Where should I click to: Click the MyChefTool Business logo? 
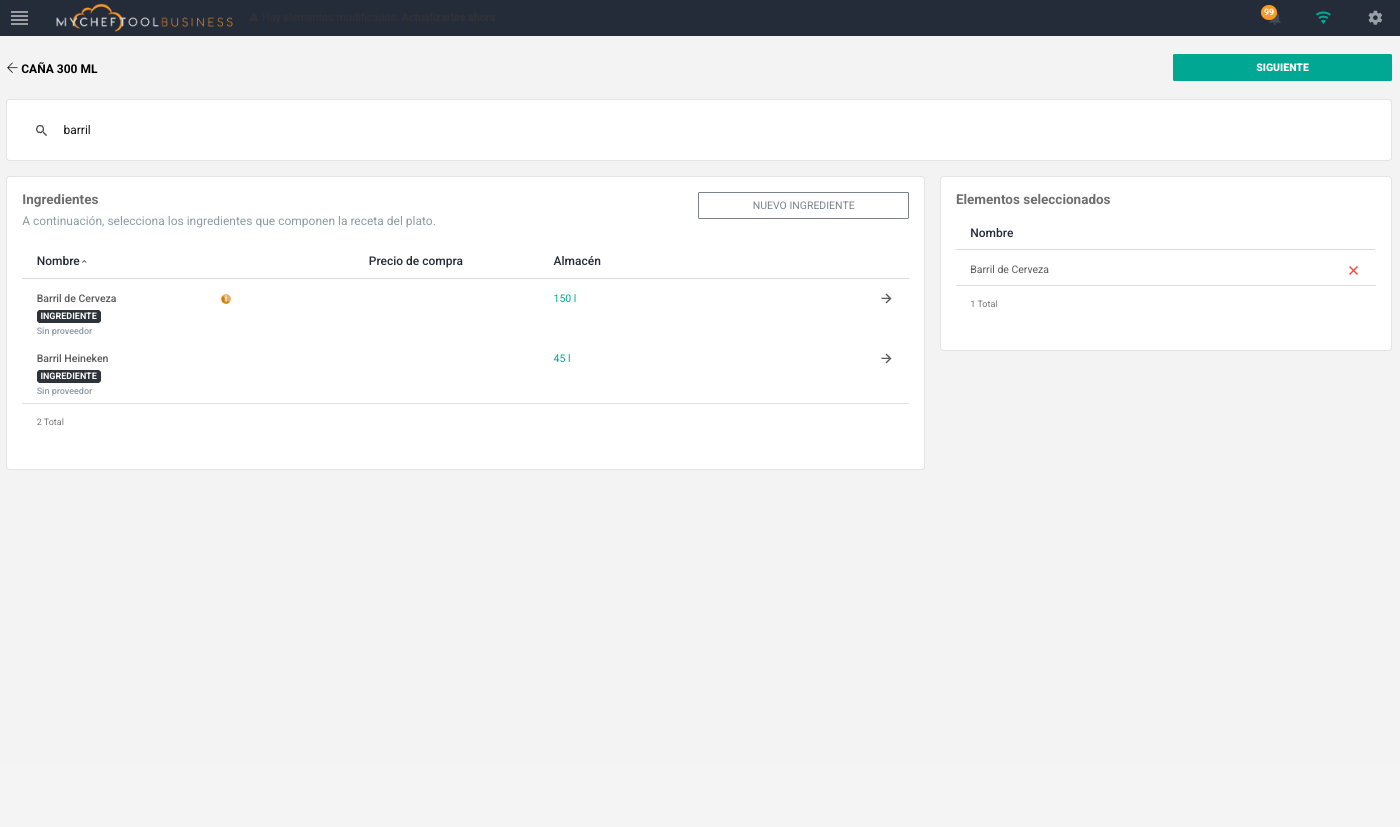[x=145, y=19]
